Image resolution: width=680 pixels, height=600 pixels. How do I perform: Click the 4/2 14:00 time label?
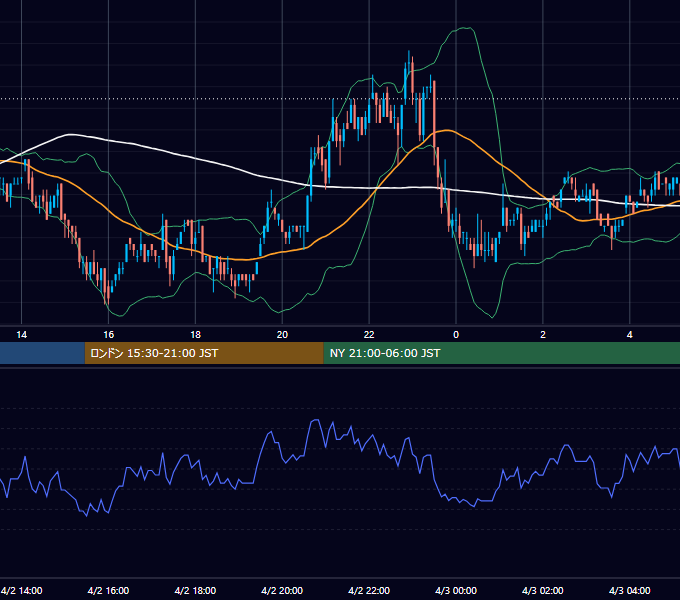[x=22, y=590]
